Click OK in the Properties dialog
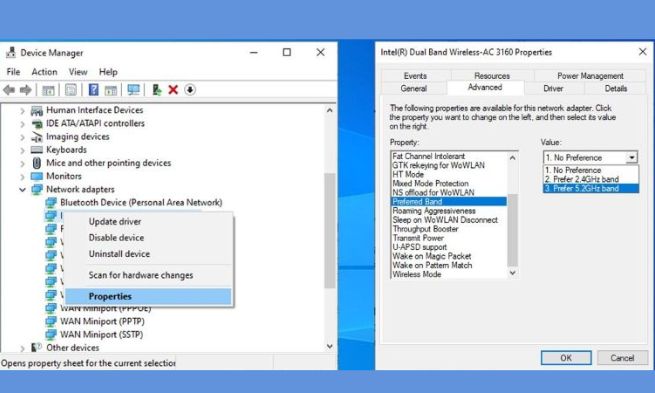Viewport: 655px width, 393px height. pyautogui.click(x=566, y=358)
